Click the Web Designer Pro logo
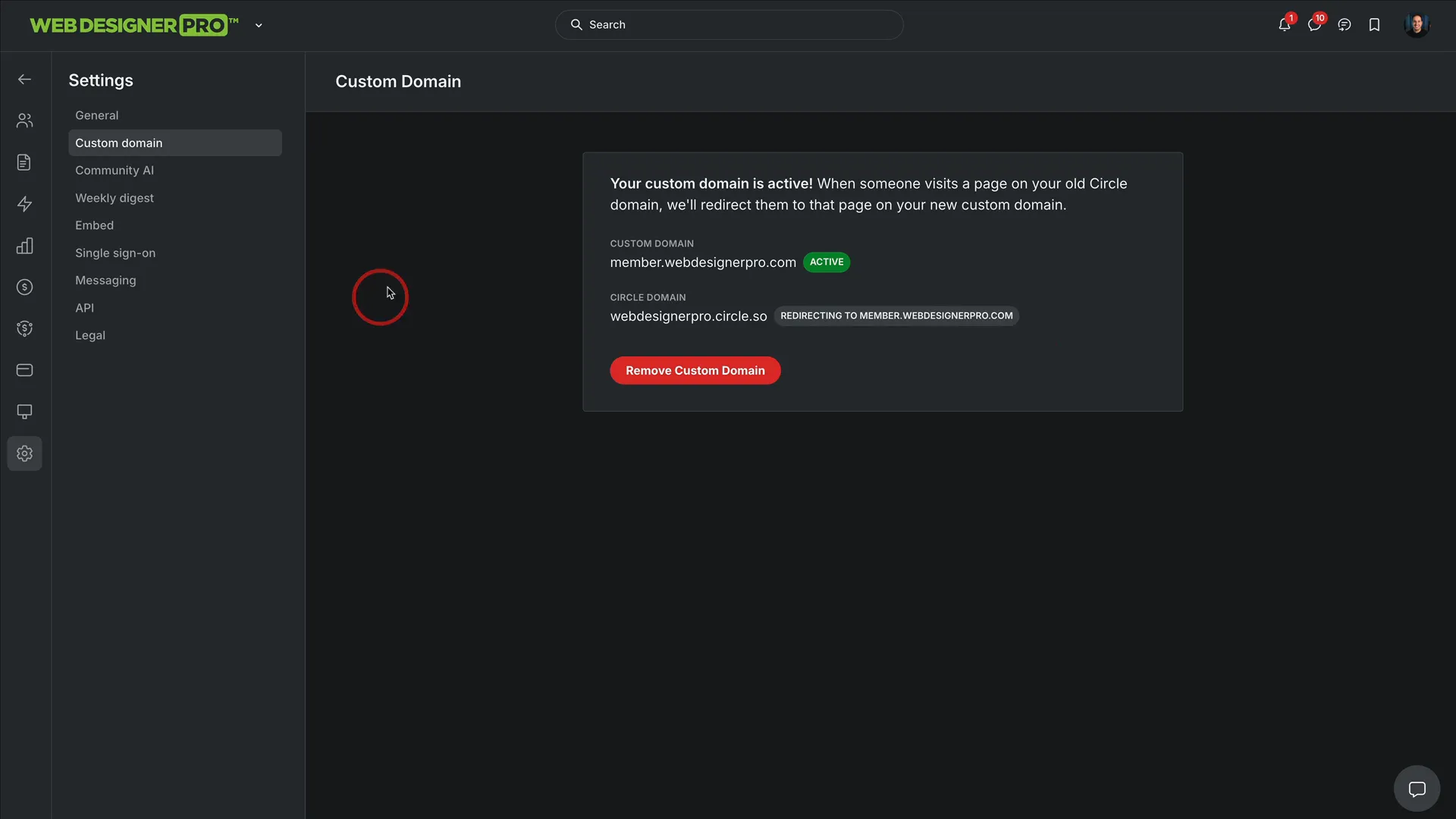Viewport: 1456px width, 819px height. click(134, 25)
